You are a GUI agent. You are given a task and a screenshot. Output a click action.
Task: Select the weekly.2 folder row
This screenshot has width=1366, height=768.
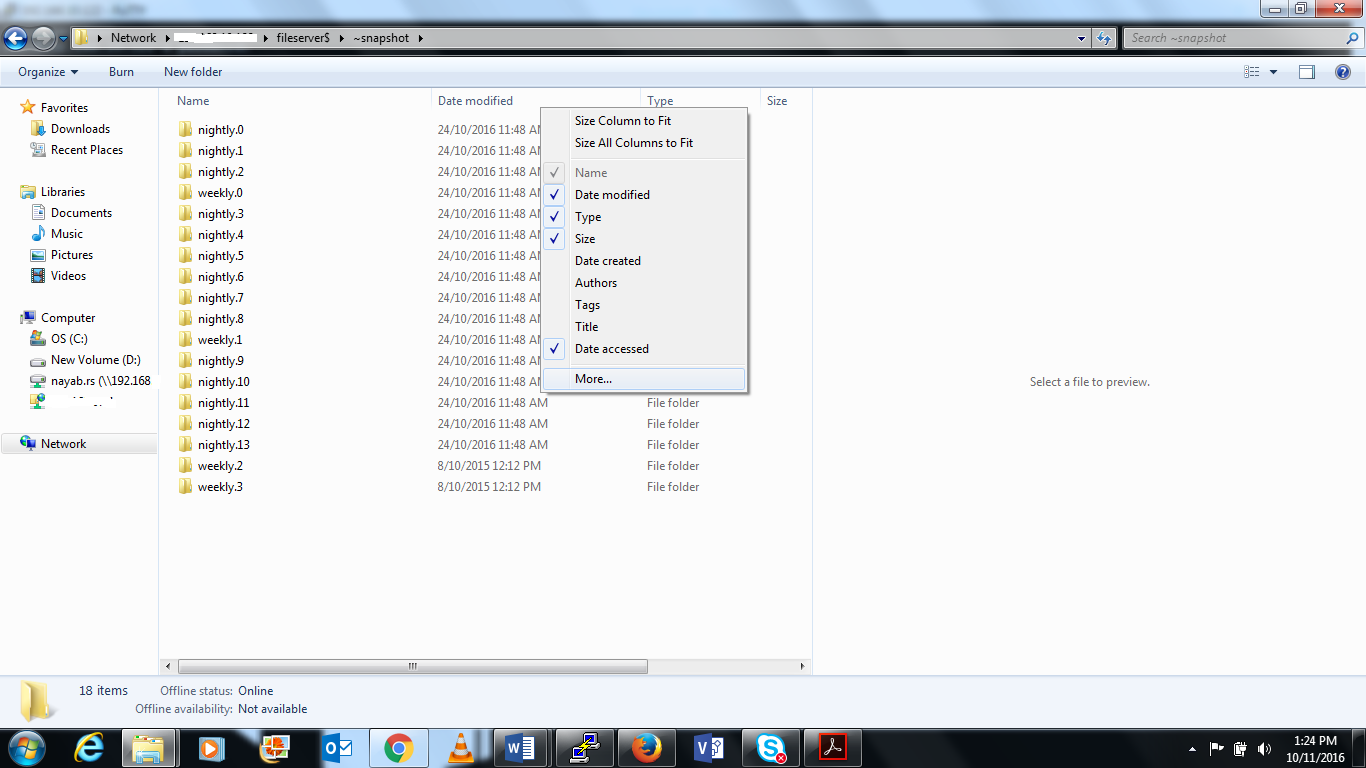pyautogui.click(x=485, y=466)
